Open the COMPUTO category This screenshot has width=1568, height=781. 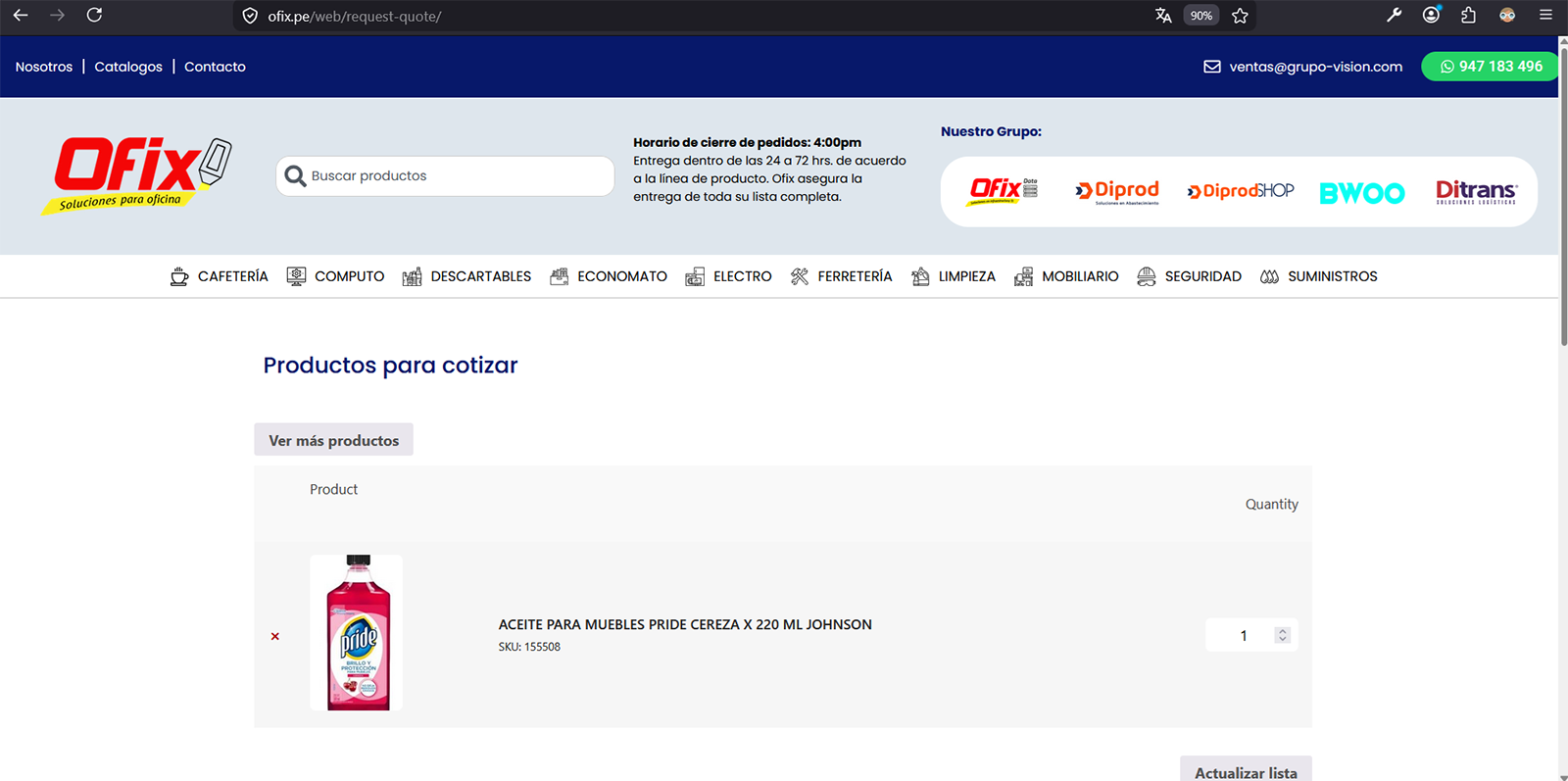click(335, 276)
